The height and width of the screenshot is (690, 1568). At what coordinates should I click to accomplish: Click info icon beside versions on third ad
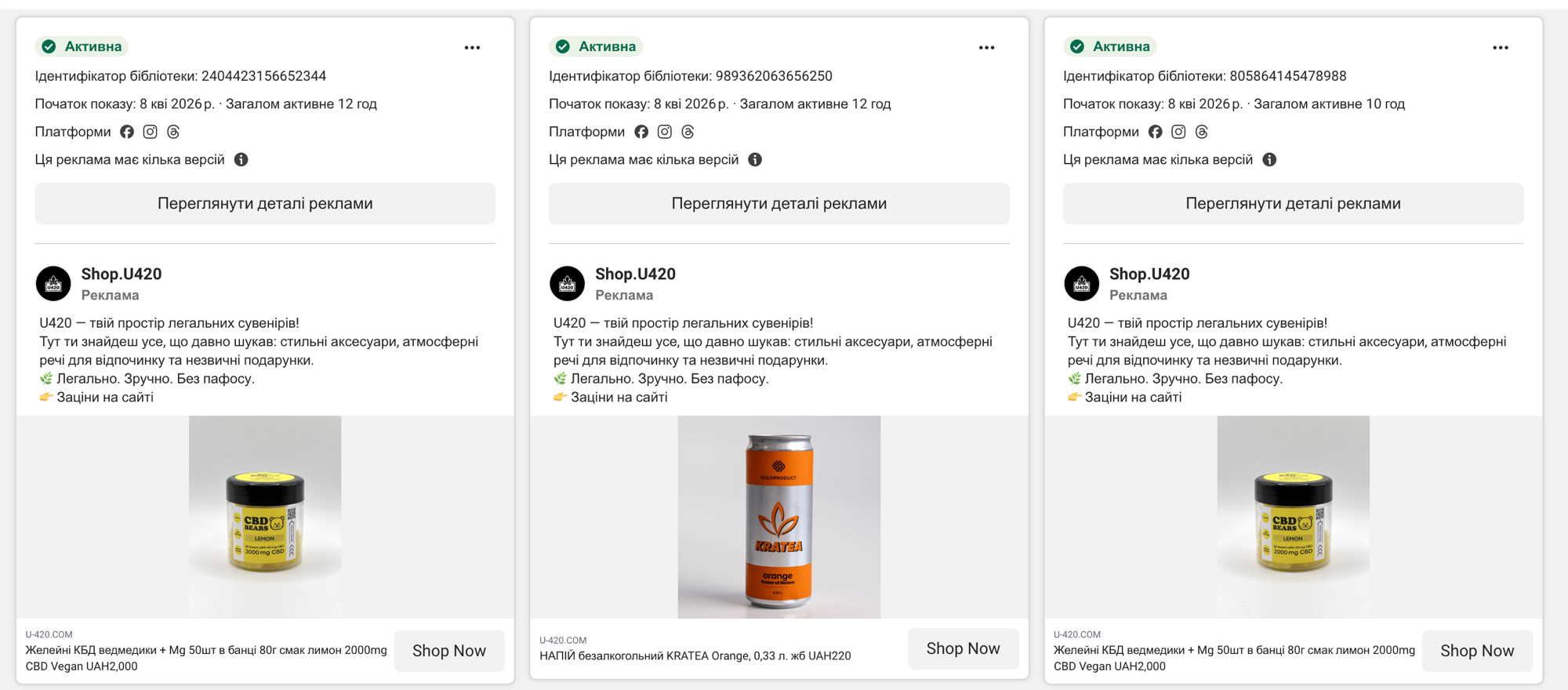point(1269,160)
